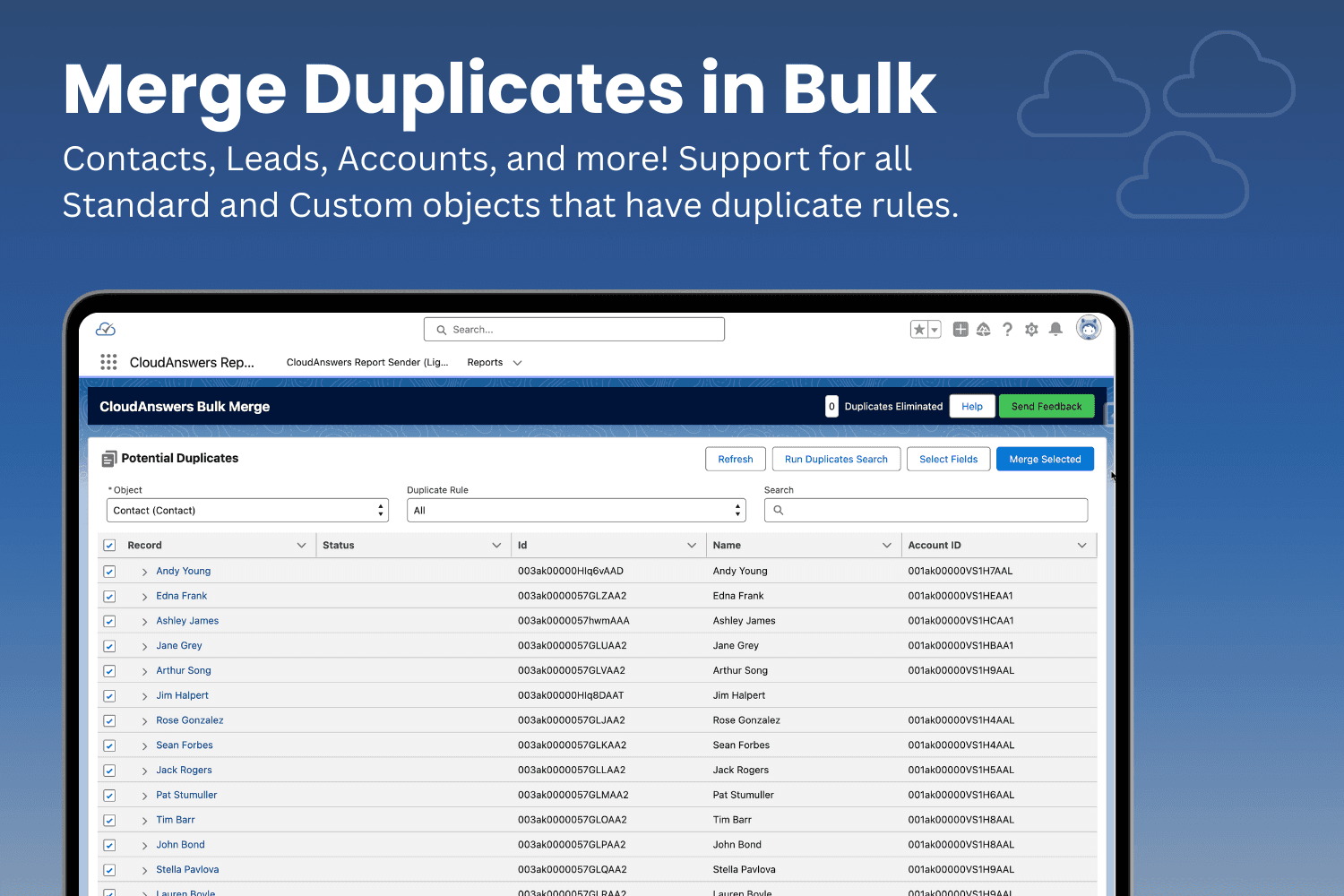The image size is (1344, 896).
Task: Click the favorites star icon
Action: click(x=919, y=330)
